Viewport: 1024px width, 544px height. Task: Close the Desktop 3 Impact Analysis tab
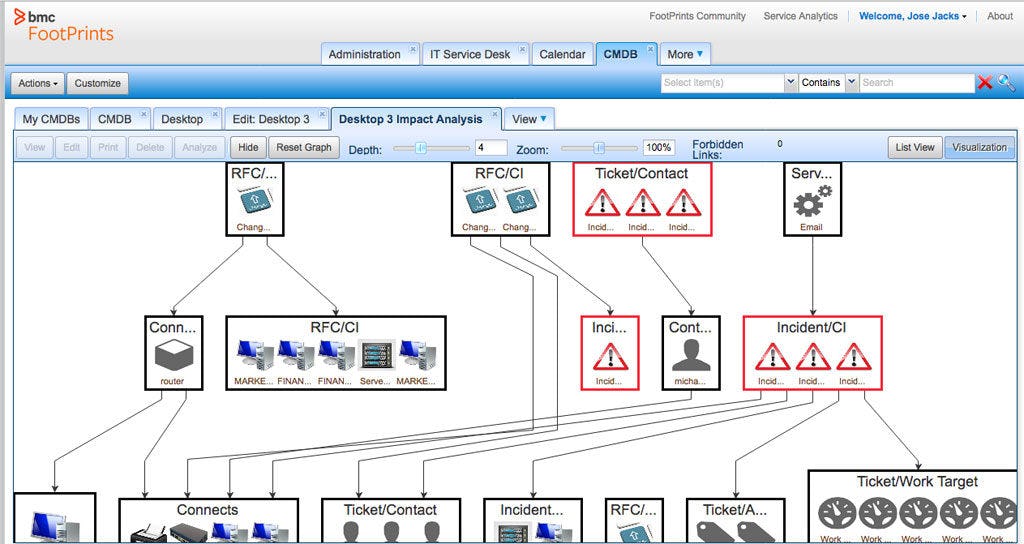(495, 114)
